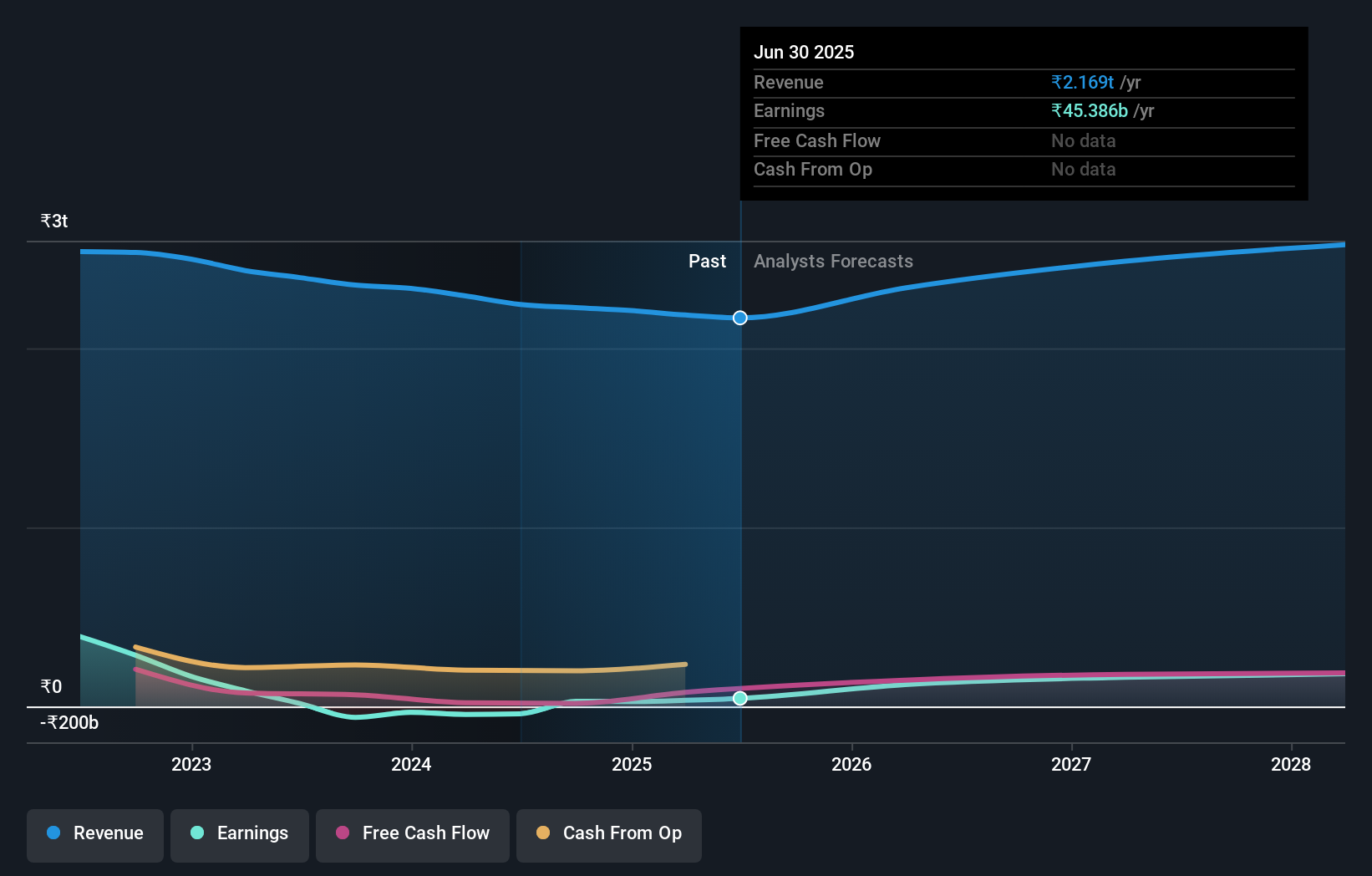Select the highlighted Revenue data point marker

point(739,318)
